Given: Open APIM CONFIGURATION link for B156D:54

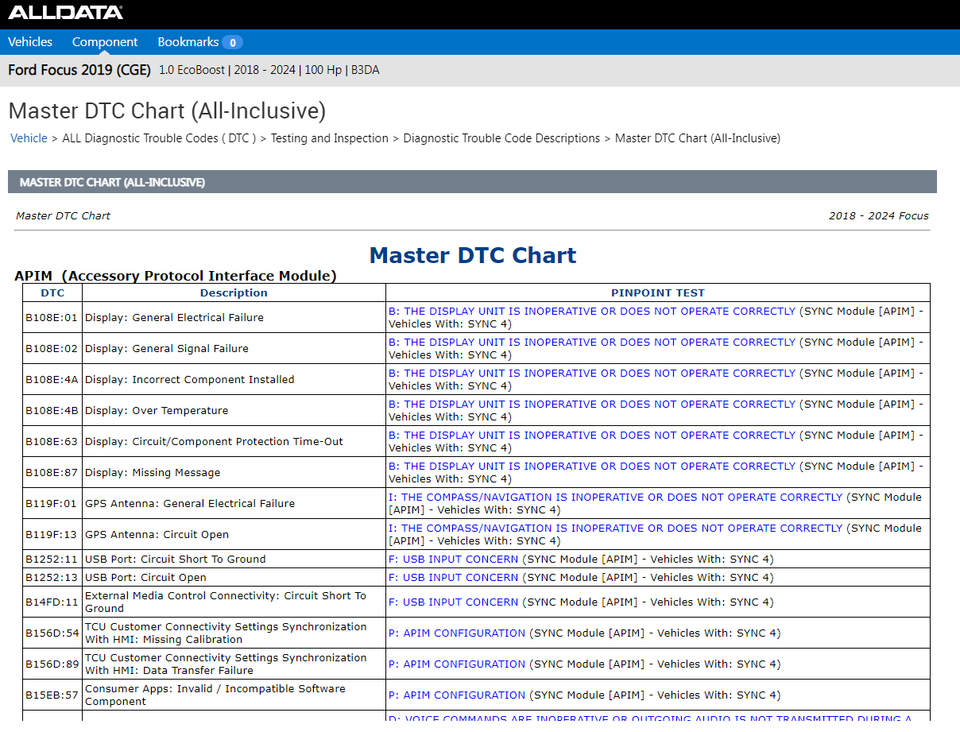Looking at the screenshot, I should click(x=456, y=633).
